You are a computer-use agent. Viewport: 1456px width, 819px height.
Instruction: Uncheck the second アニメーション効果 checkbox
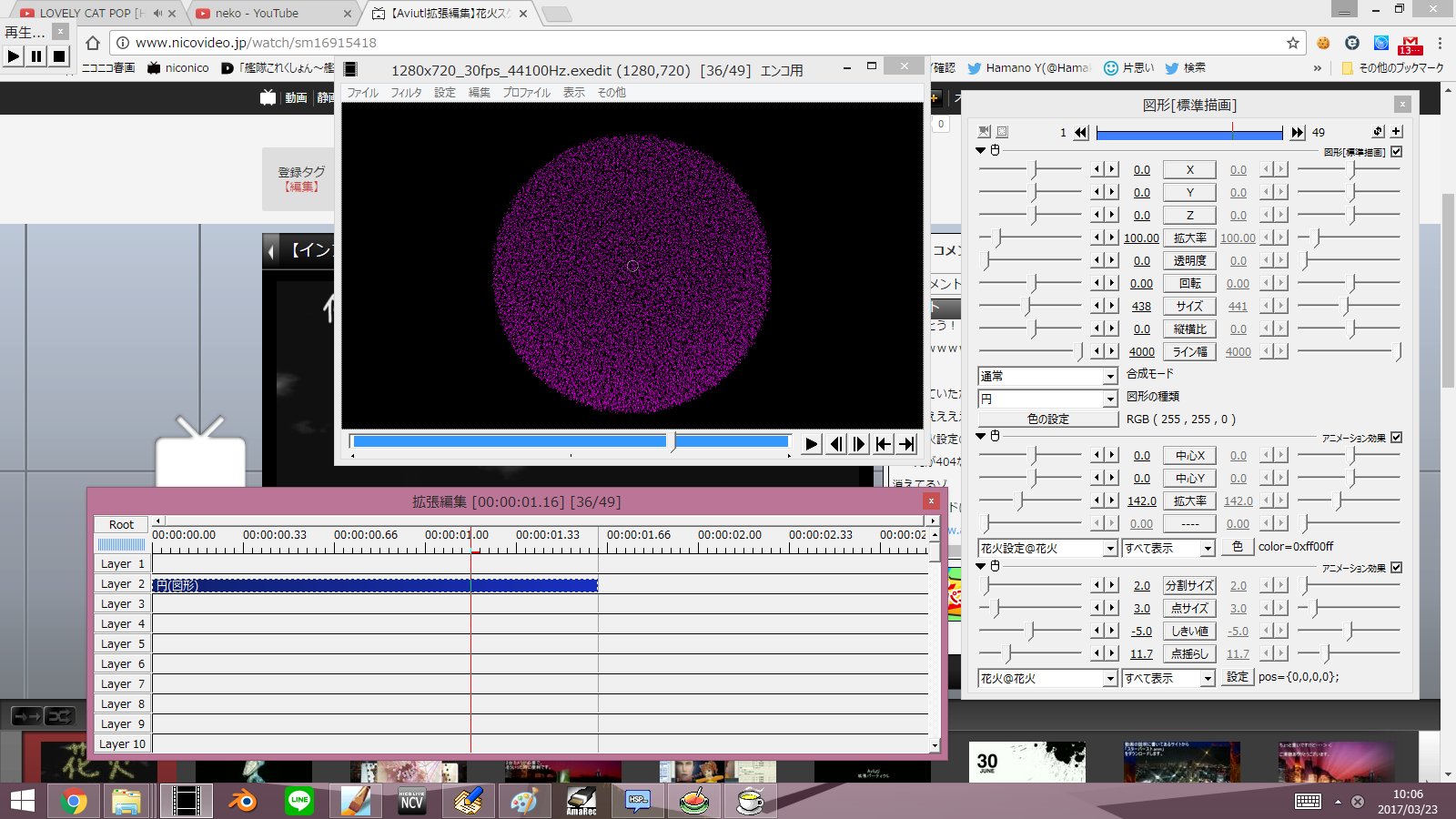(1397, 568)
